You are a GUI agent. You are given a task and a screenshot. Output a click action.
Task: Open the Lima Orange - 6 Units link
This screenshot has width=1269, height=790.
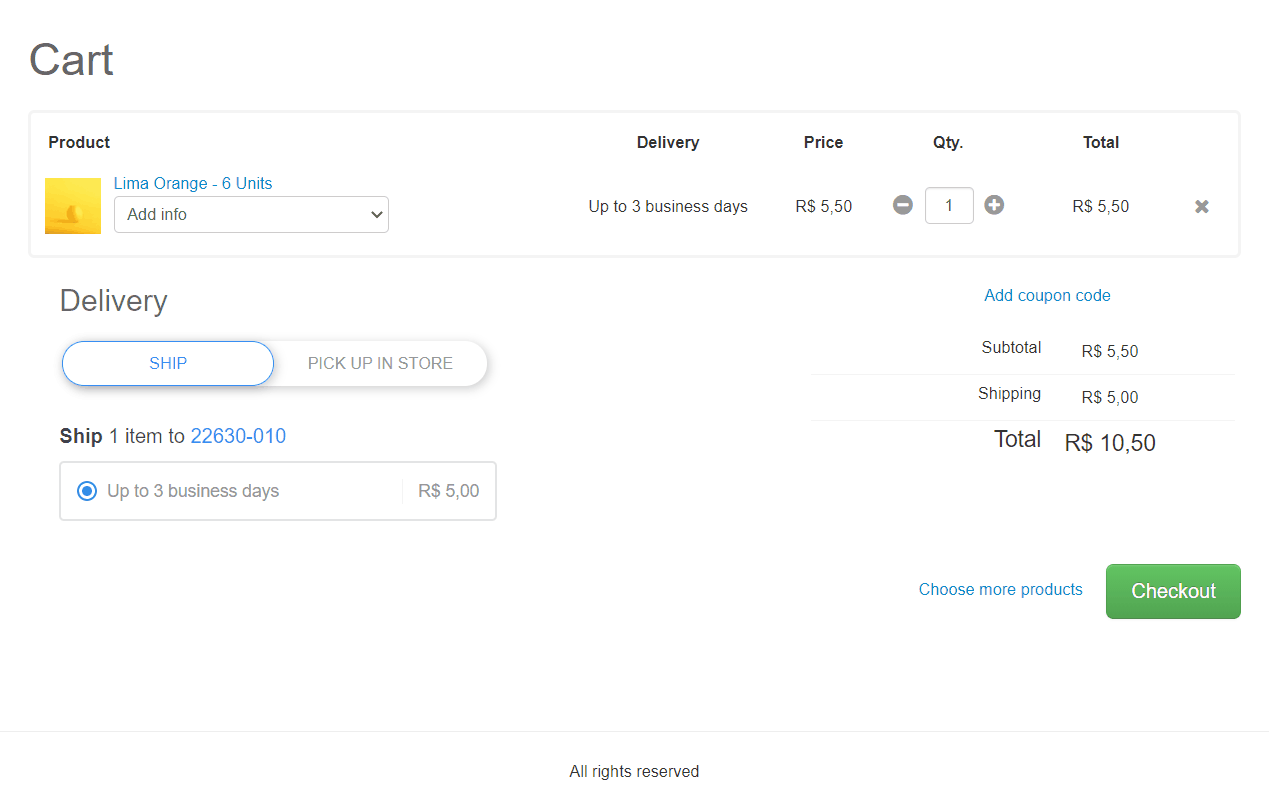[x=193, y=183]
